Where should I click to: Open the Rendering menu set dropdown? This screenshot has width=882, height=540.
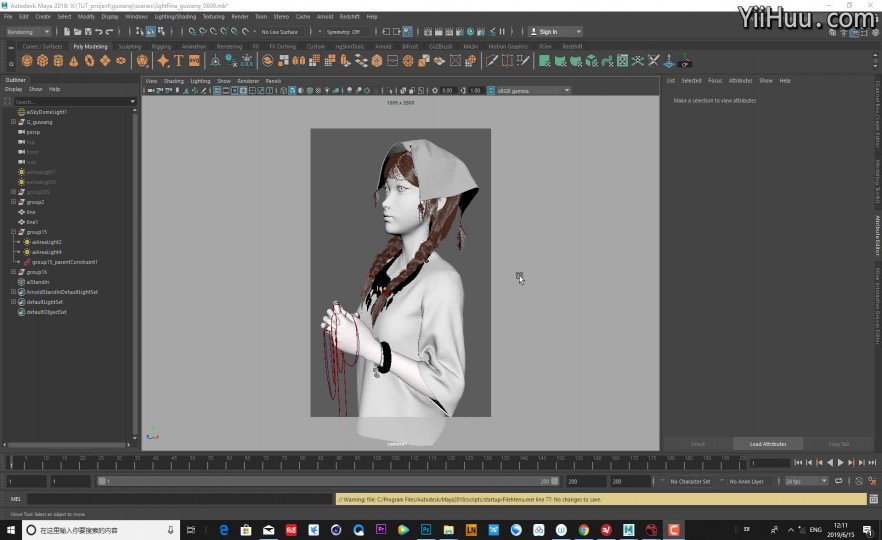pyautogui.click(x=28, y=32)
